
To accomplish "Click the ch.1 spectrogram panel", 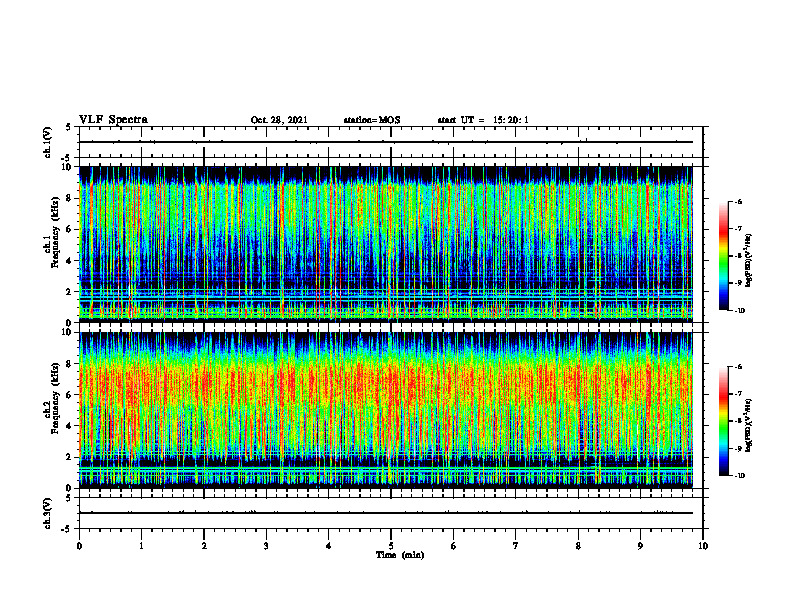I will click(386, 244).
